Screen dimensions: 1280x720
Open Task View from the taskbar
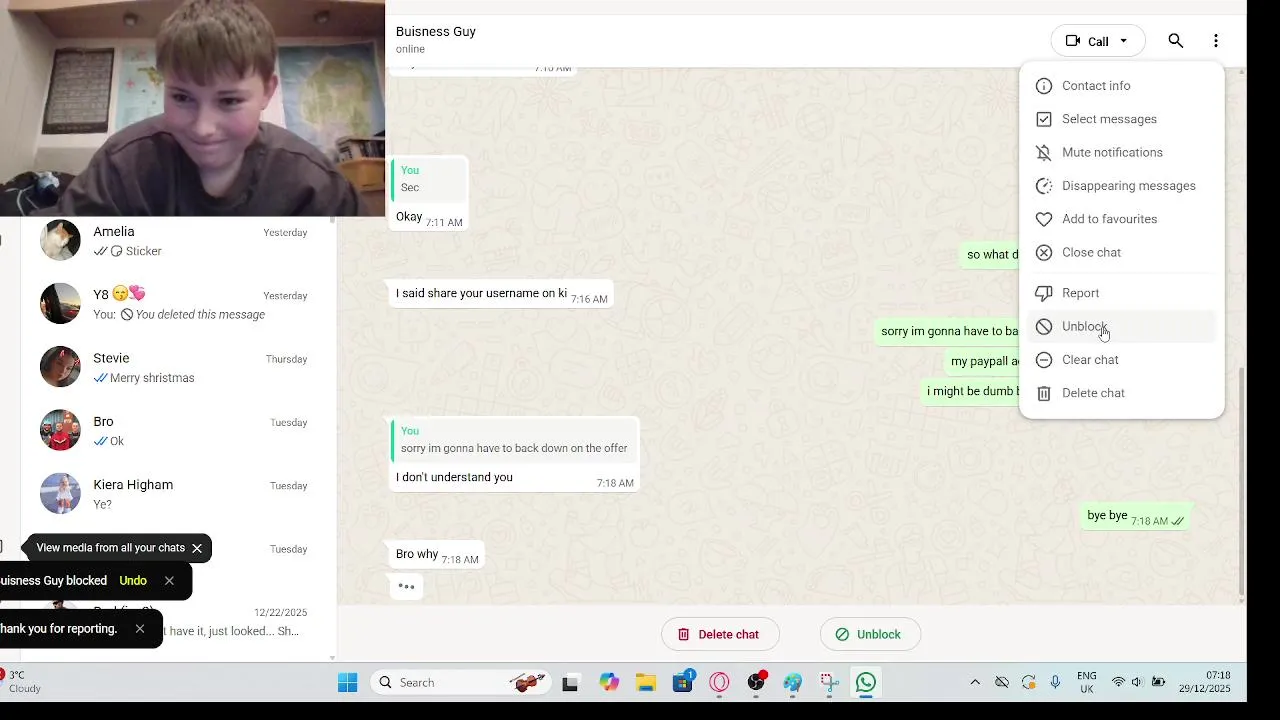[570, 683]
